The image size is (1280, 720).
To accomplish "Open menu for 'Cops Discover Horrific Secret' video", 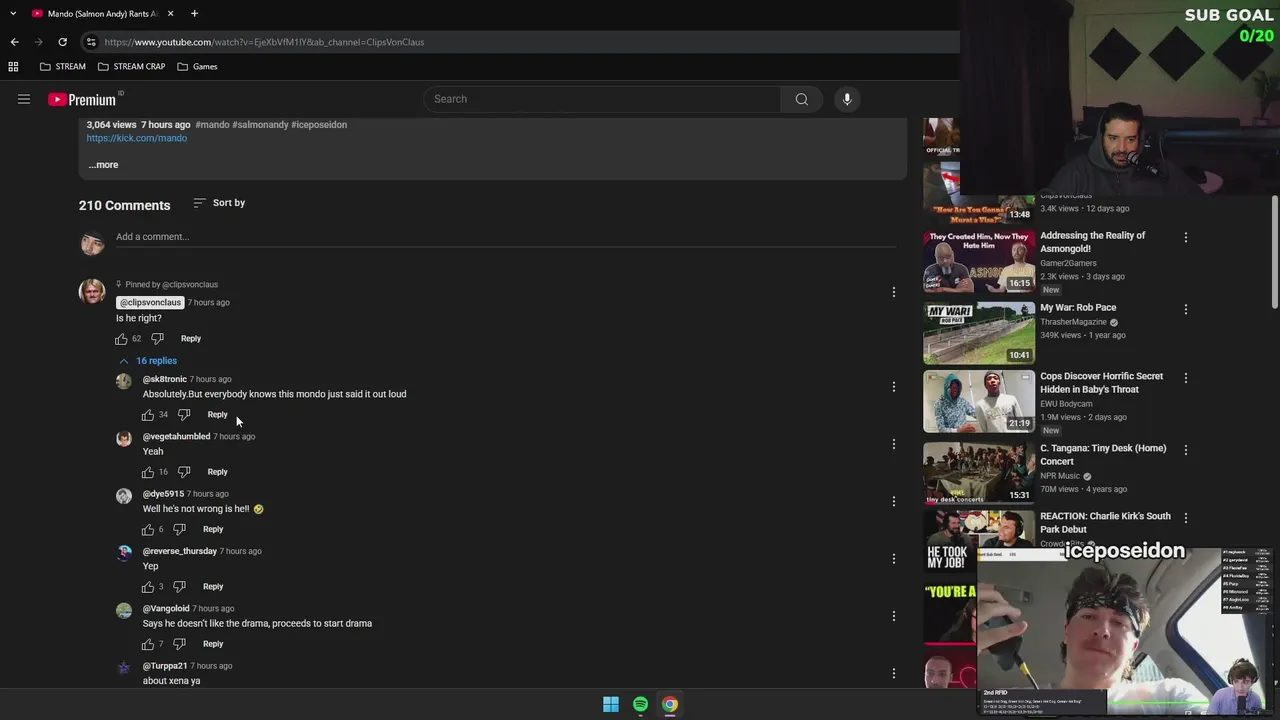I will pos(1186,378).
